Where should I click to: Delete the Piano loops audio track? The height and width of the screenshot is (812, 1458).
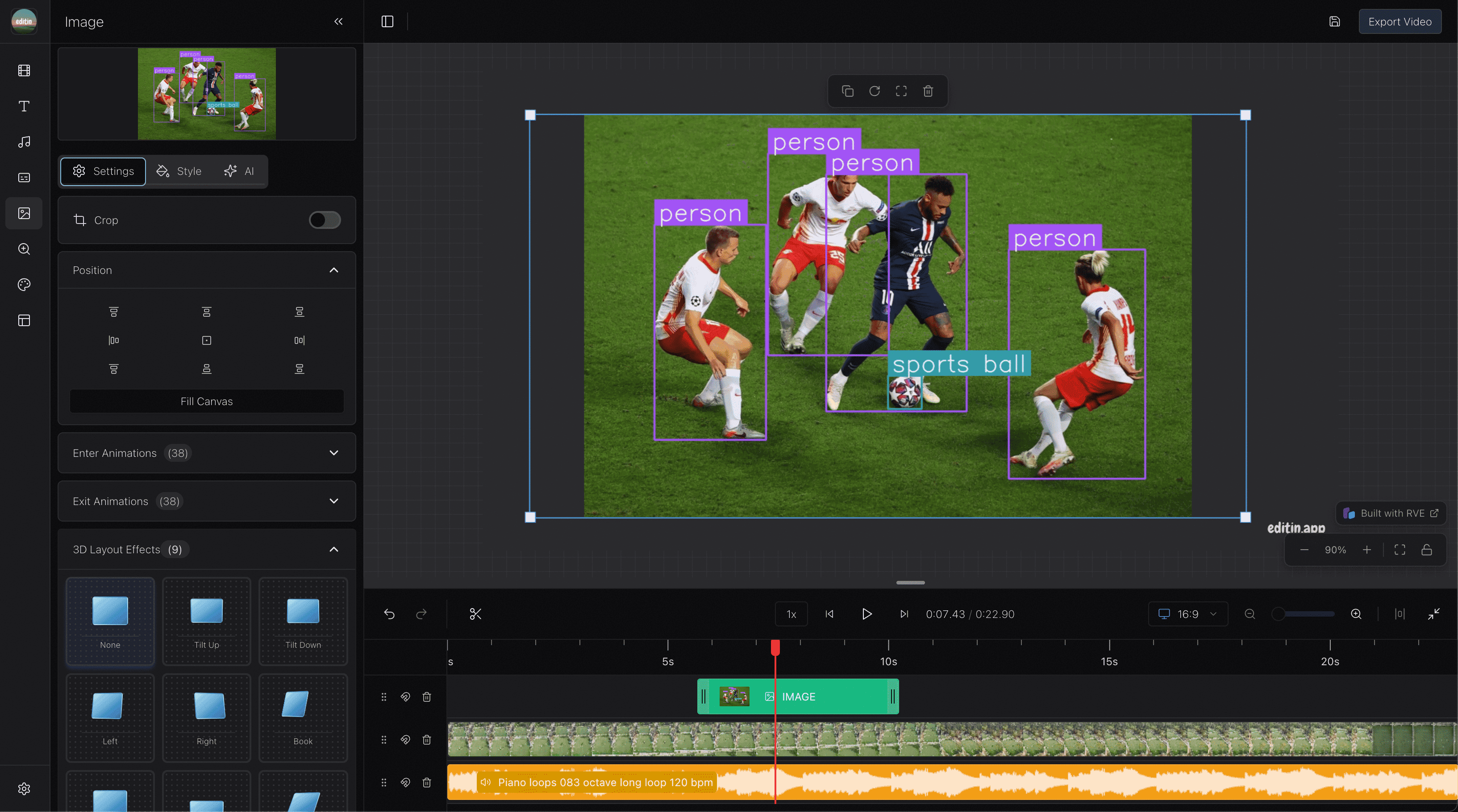point(427,783)
